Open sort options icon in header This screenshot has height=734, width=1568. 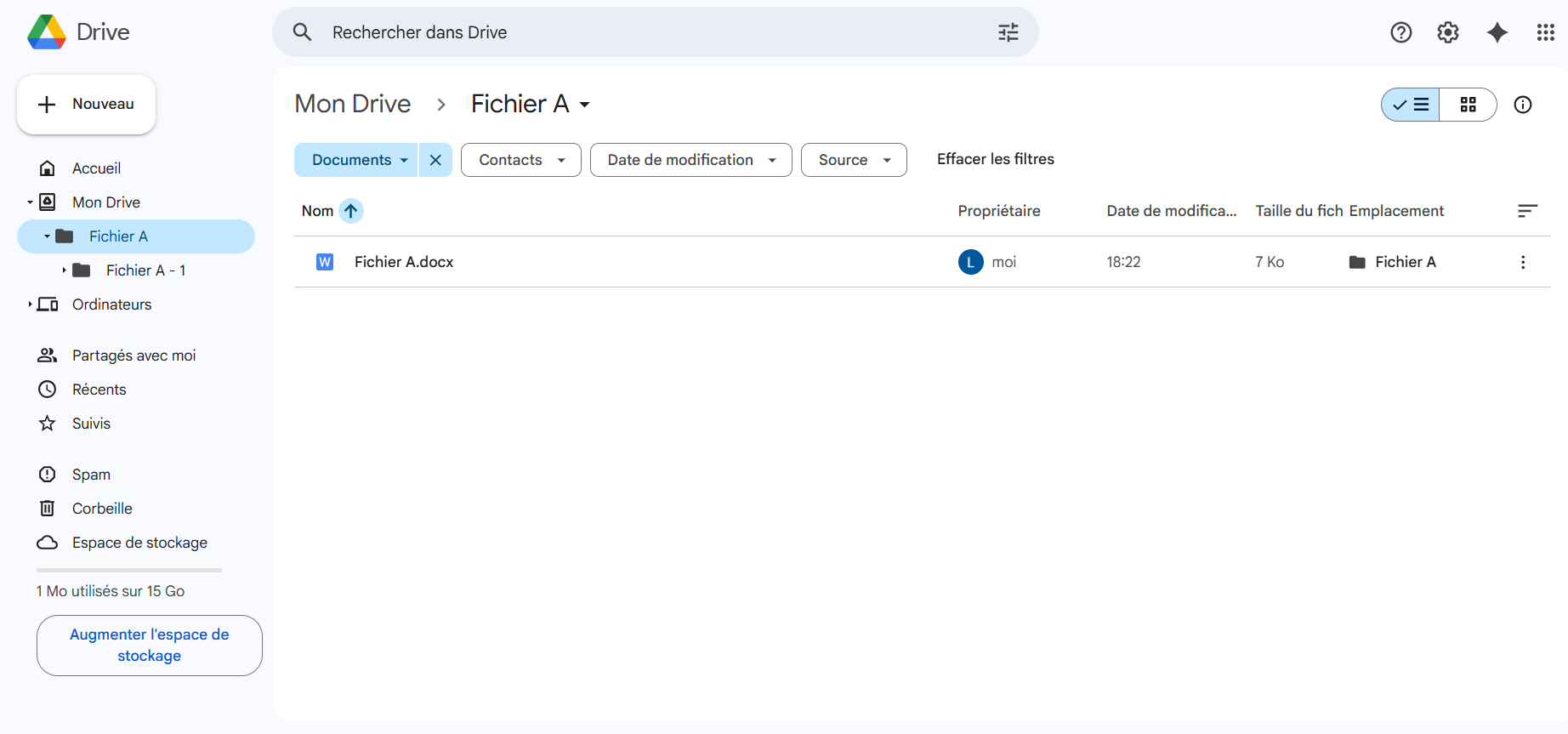(1527, 211)
